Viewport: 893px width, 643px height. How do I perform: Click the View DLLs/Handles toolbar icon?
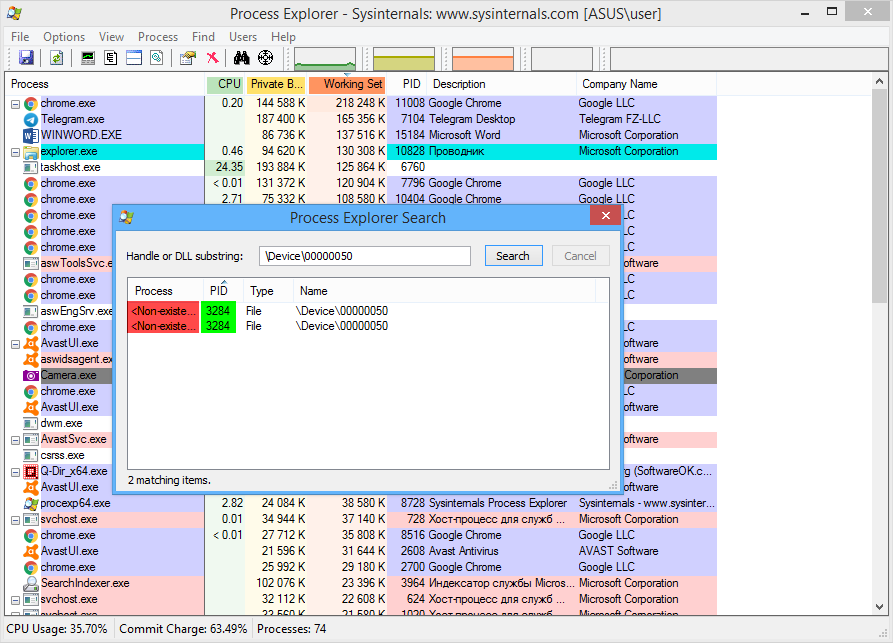(x=157, y=58)
